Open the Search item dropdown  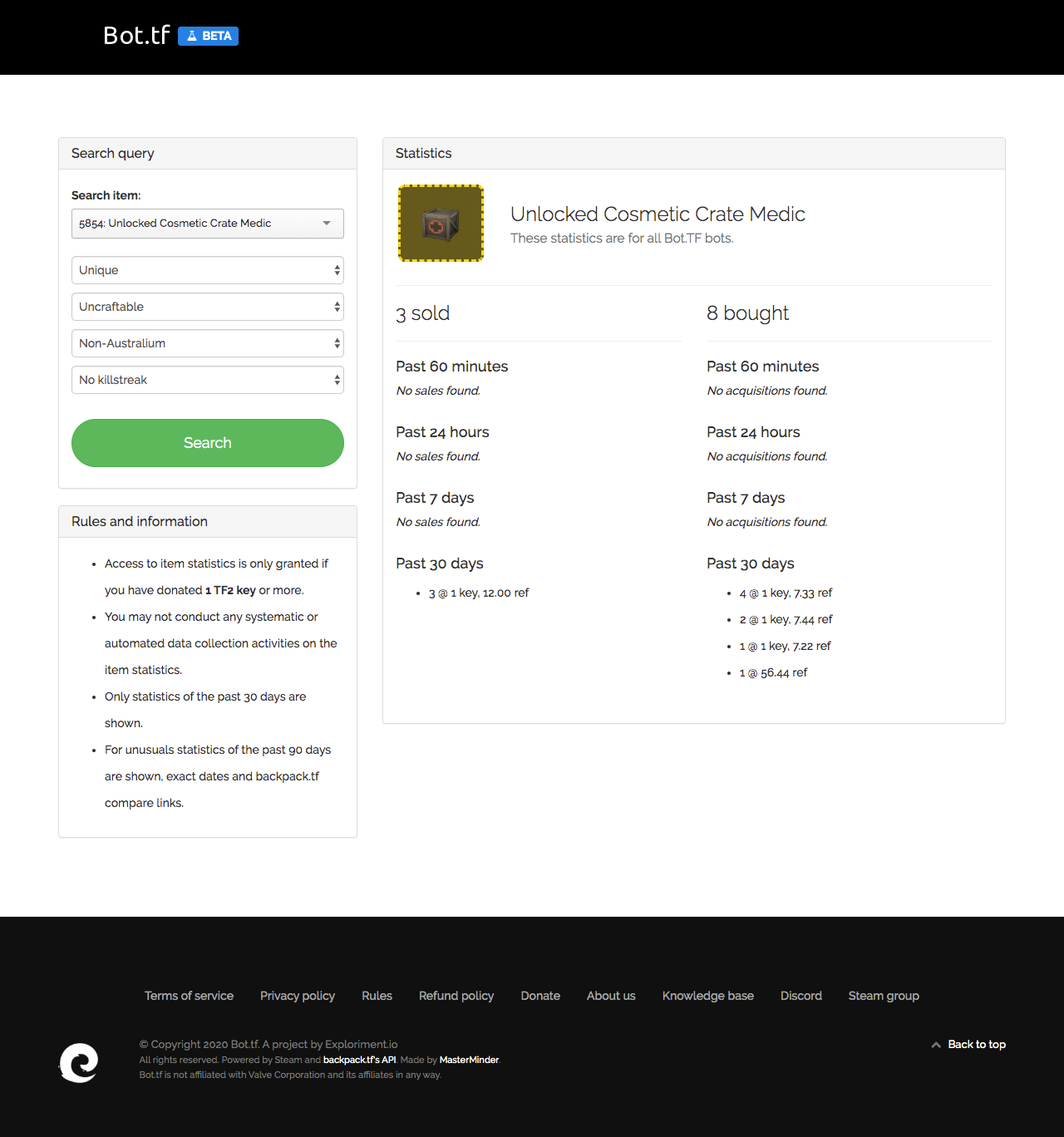pyautogui.click(x=208, y=224)
